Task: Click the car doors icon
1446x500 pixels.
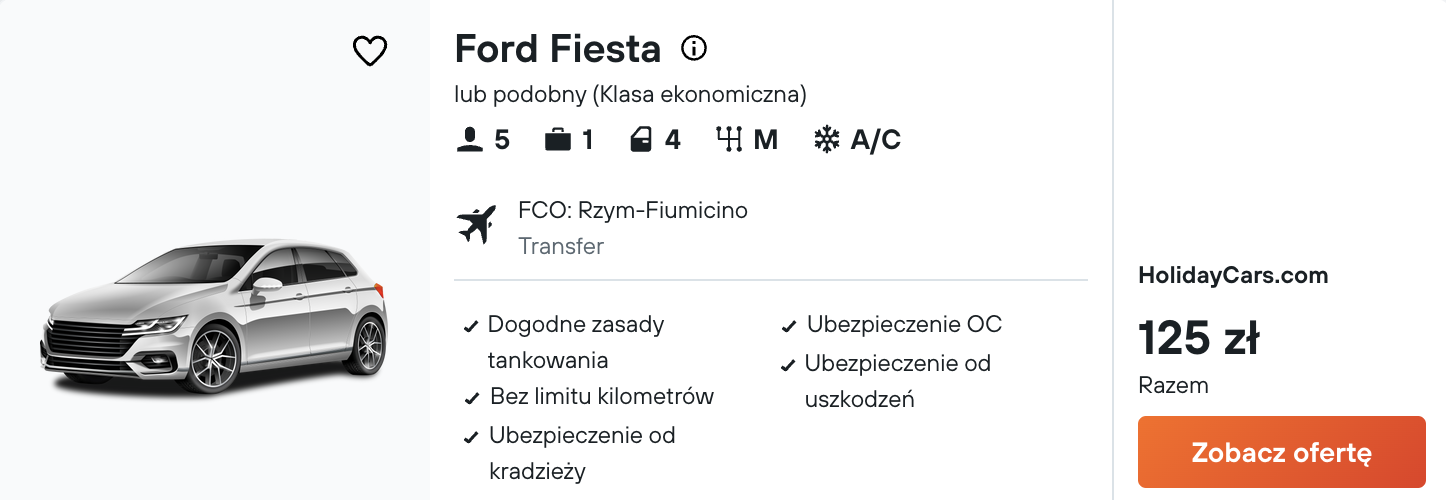Action: [x=641, y=140]
